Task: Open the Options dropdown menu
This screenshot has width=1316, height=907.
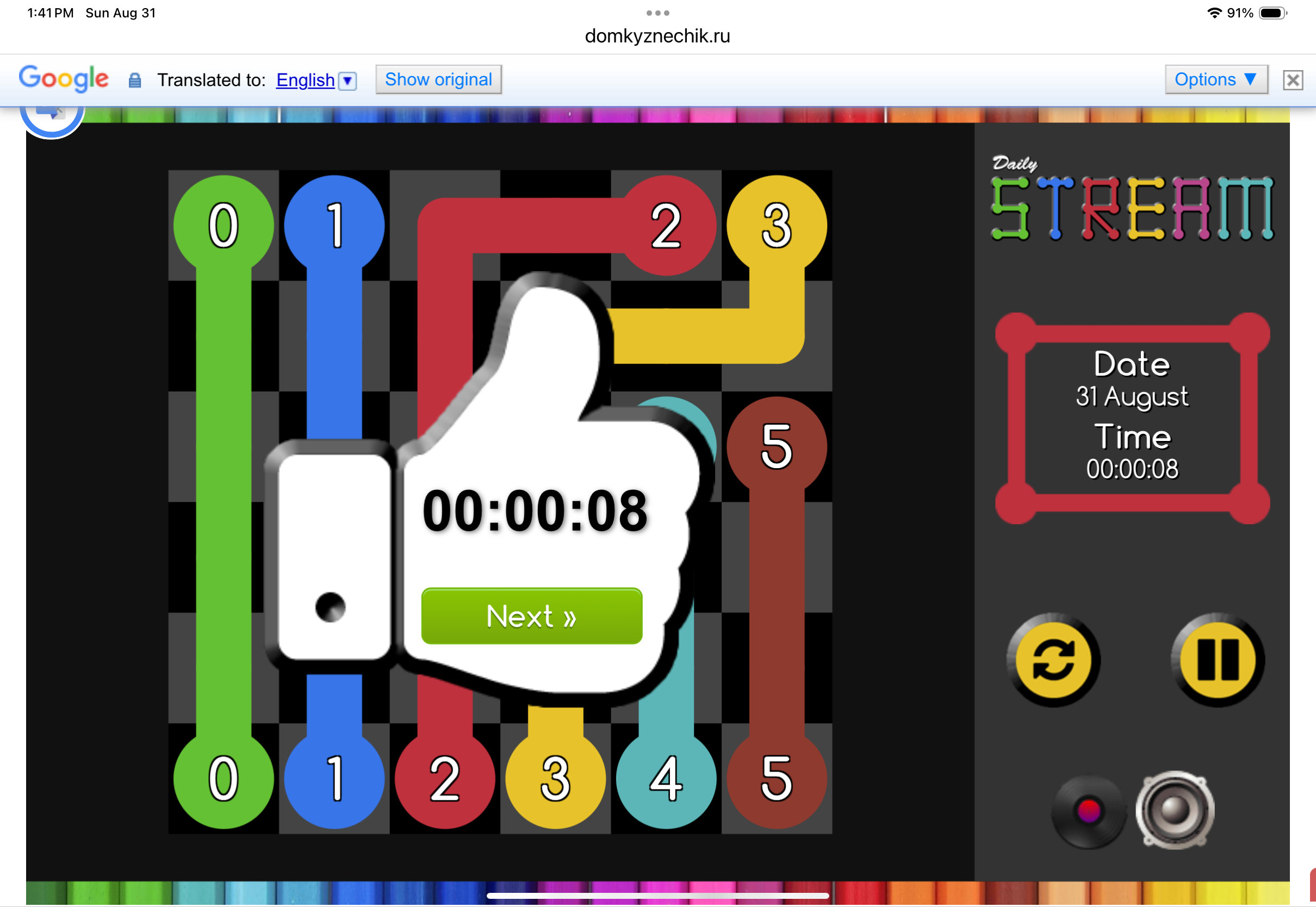Action: (1216, 79)
